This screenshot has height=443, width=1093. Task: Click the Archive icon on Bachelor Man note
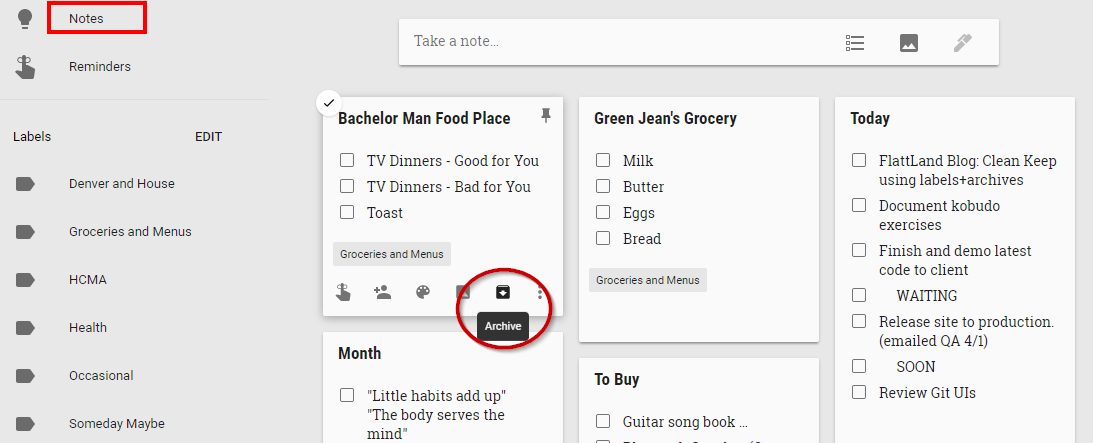(x=503, y=292)
